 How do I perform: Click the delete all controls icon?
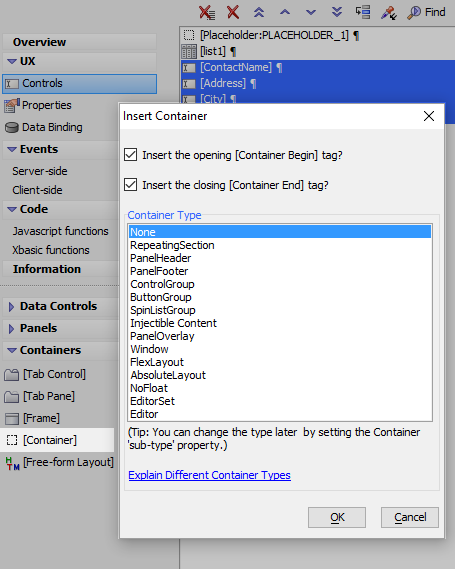[x=207, y=12]
